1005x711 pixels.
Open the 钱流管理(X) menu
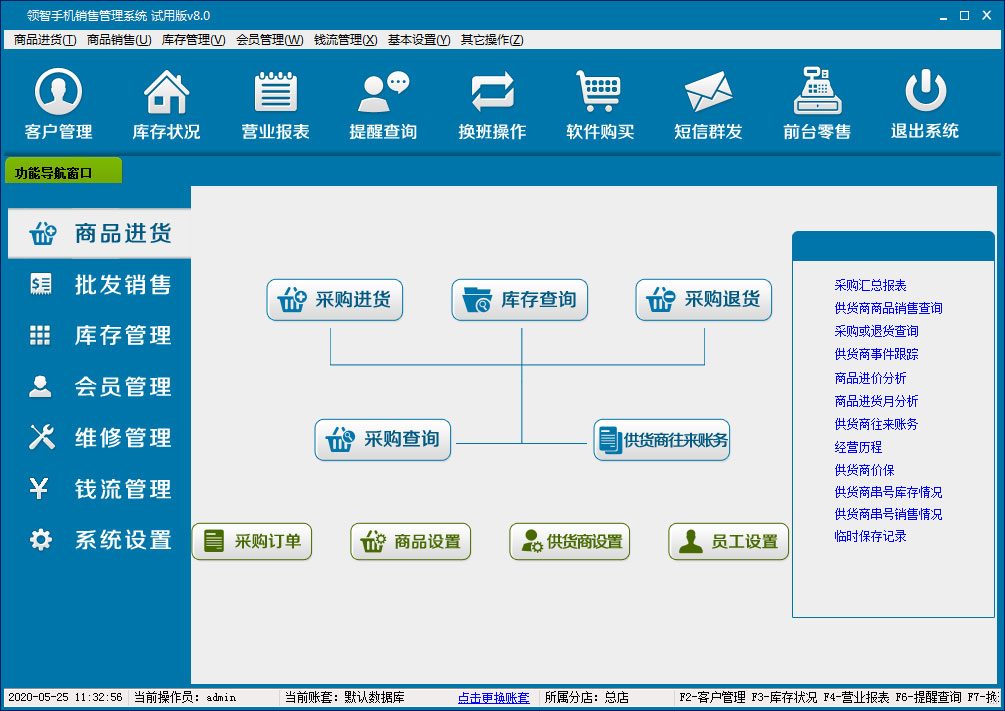coord(345,40)
